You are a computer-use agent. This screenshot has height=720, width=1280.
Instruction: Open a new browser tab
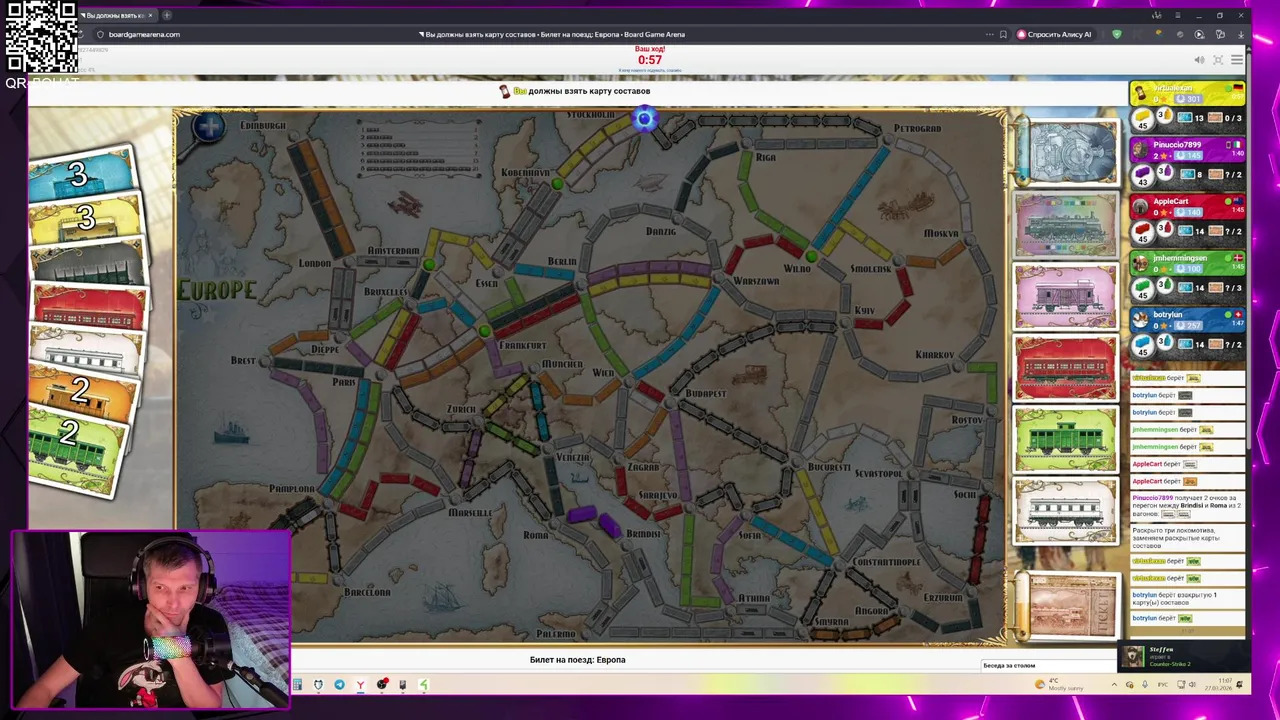click(x=166, y=15)
